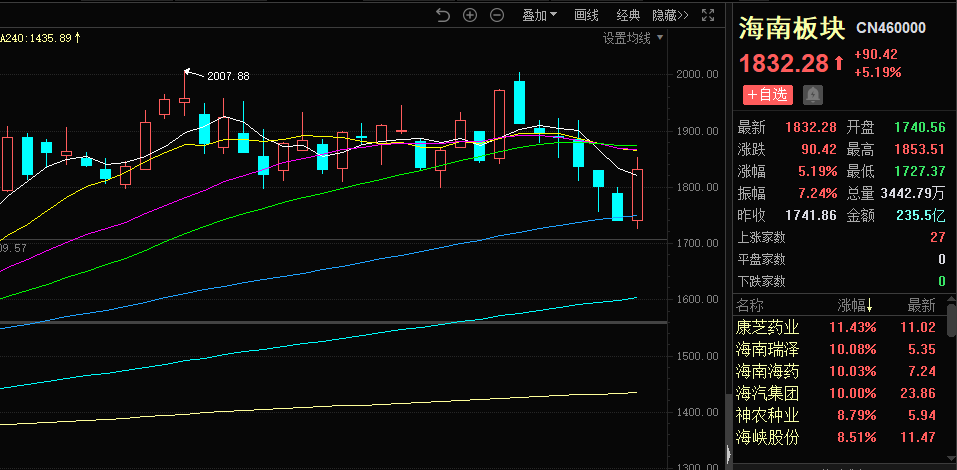Viewport: 957px width, 470px height.
Task: Select the 画线 drawing tool menu
Action: coord(586,15)
